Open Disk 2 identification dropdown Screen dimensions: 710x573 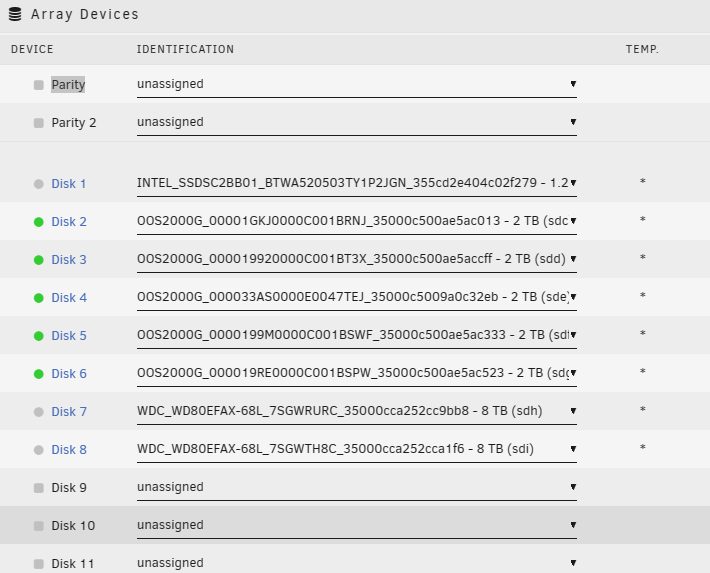[x=357, y=221]
